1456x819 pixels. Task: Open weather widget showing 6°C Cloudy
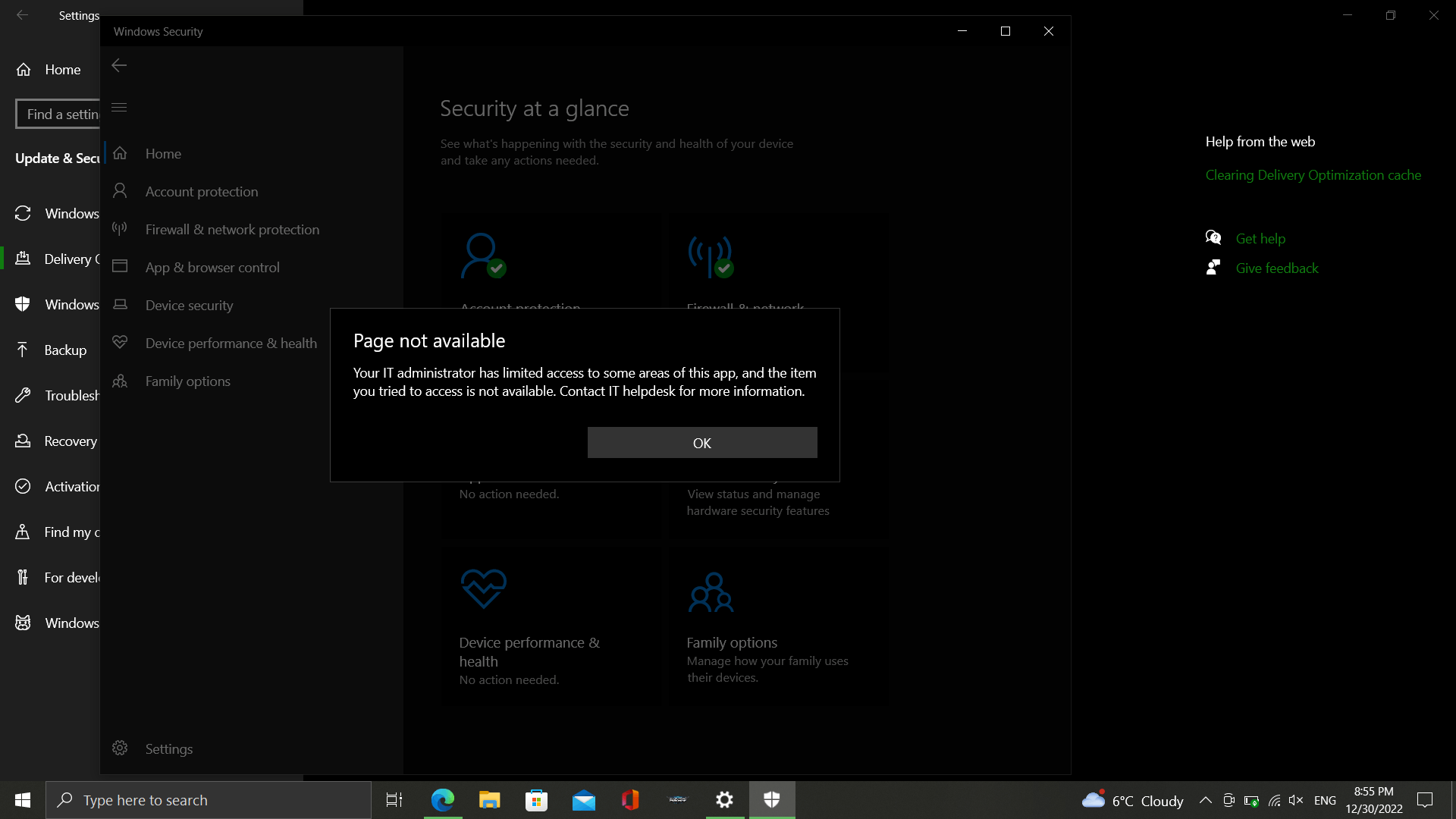[1133, 800]
